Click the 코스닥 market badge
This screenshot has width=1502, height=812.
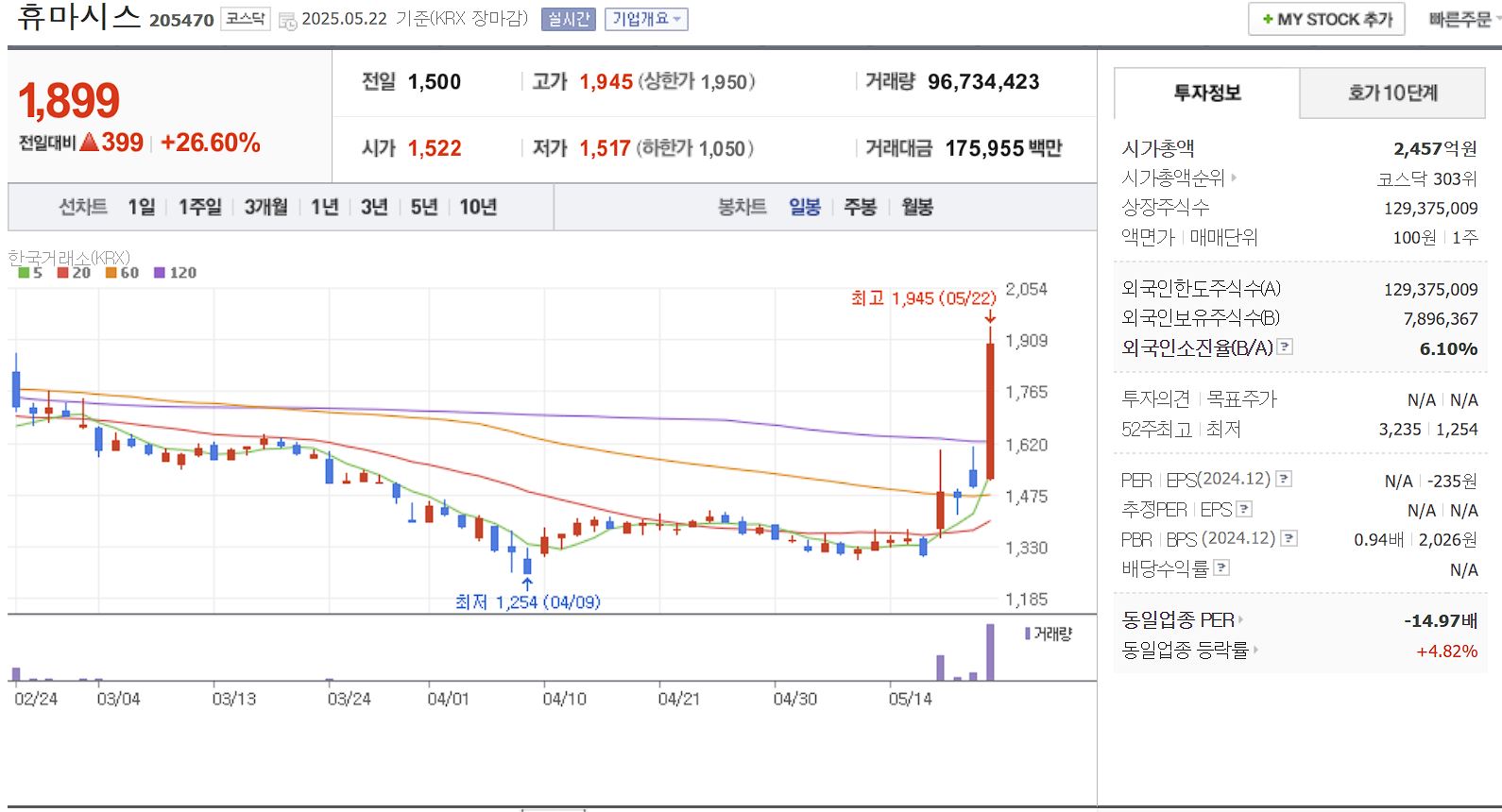point(246,19)
